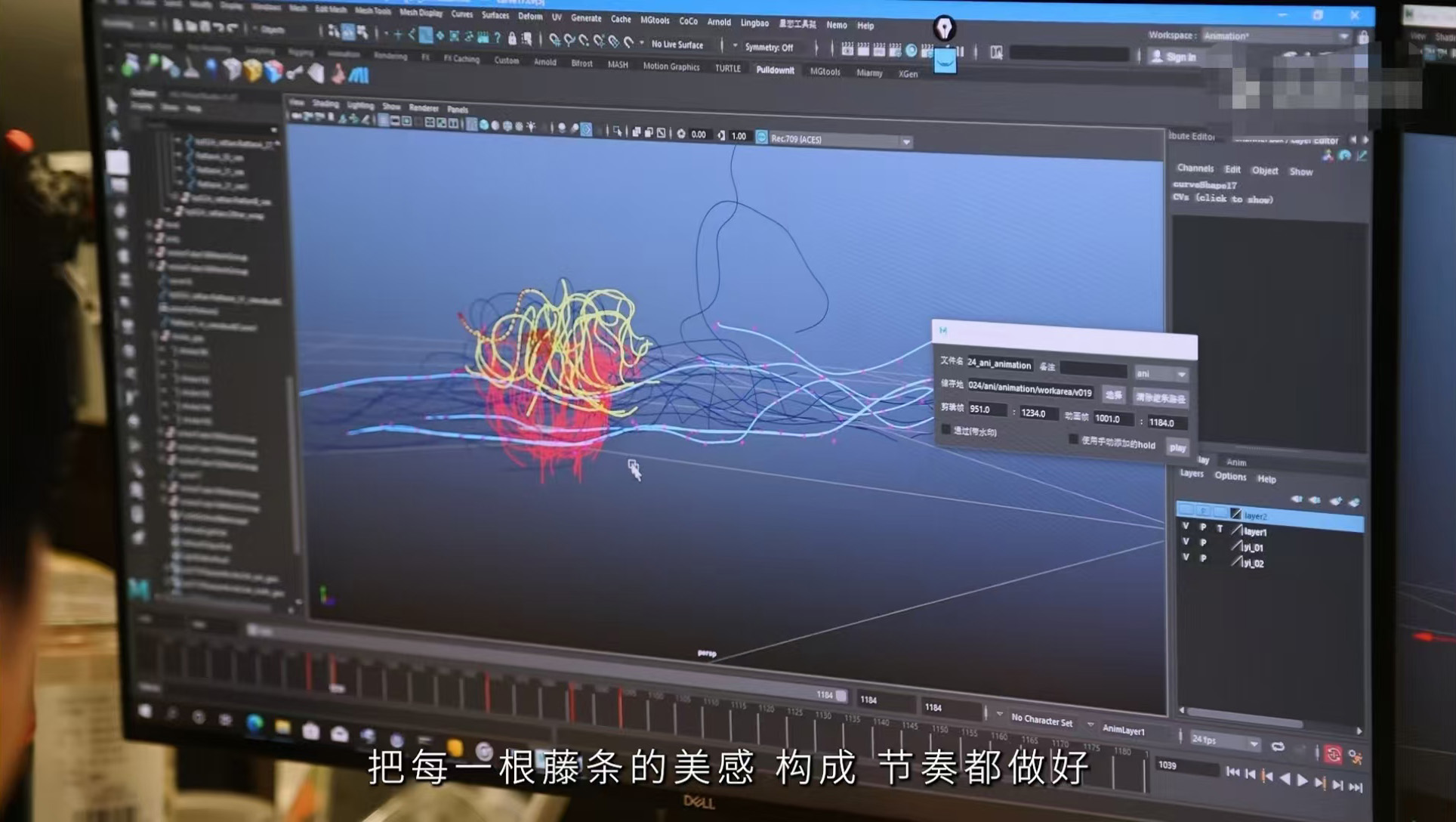Toggle template T of layer1
1456x822 pixels.
[1219, 529]
